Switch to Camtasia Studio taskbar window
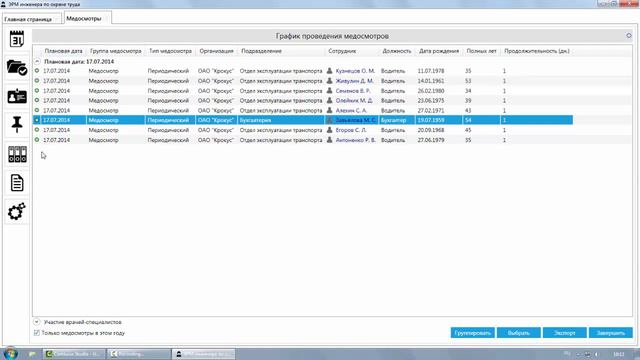640x360 pixels. (x=74, y=354)
